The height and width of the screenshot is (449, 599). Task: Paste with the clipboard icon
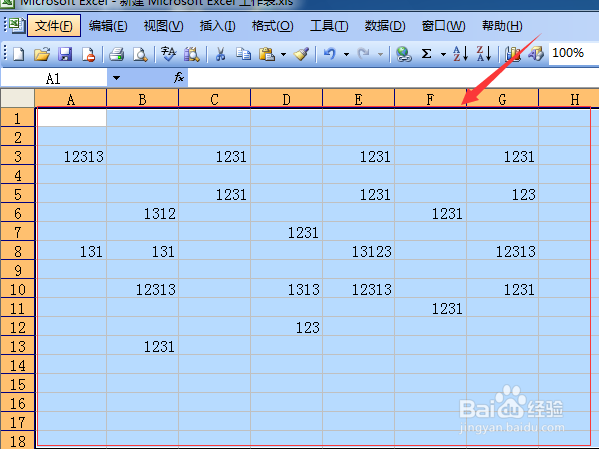point(267,54)
